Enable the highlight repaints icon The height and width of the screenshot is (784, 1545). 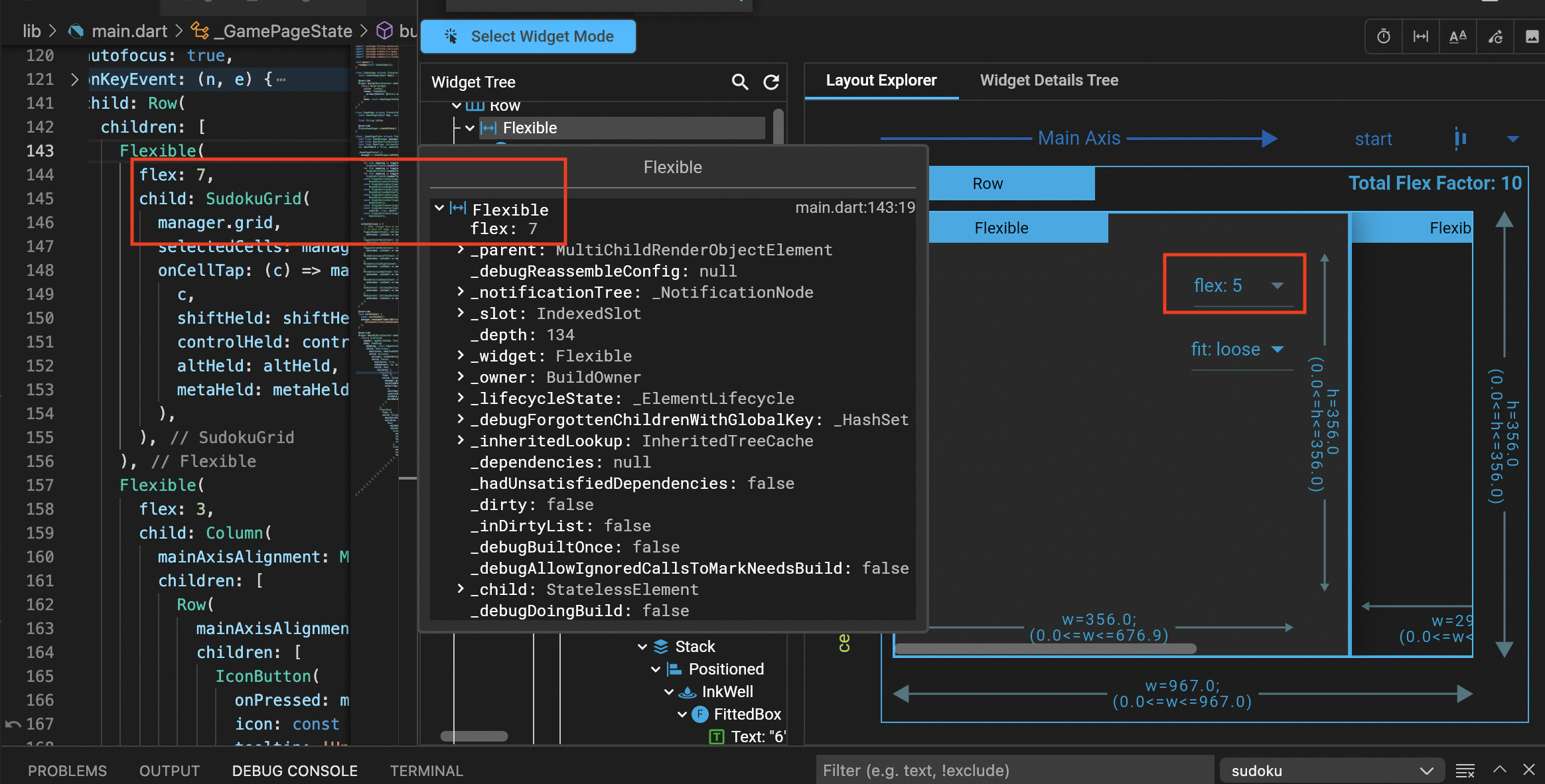pos(1495,36)
